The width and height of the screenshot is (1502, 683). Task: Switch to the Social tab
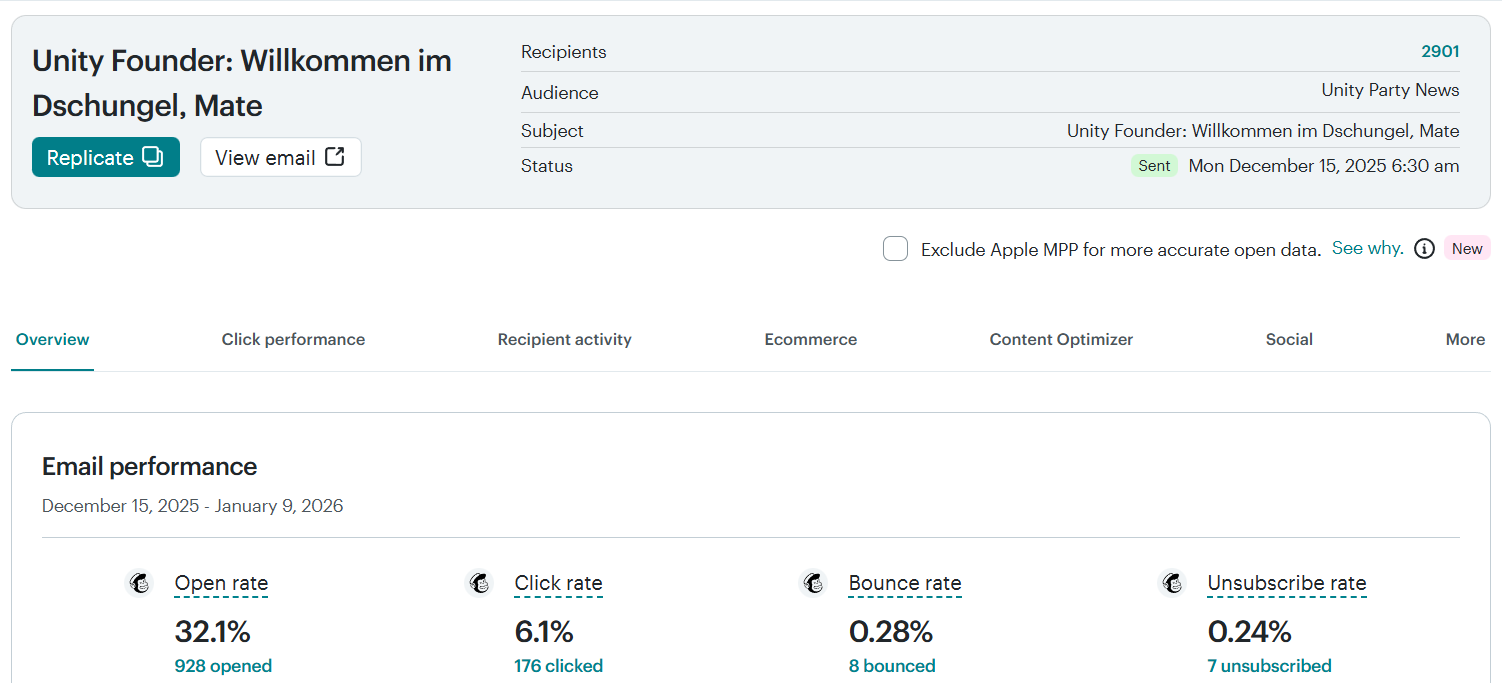click(x=1289, y=339)
